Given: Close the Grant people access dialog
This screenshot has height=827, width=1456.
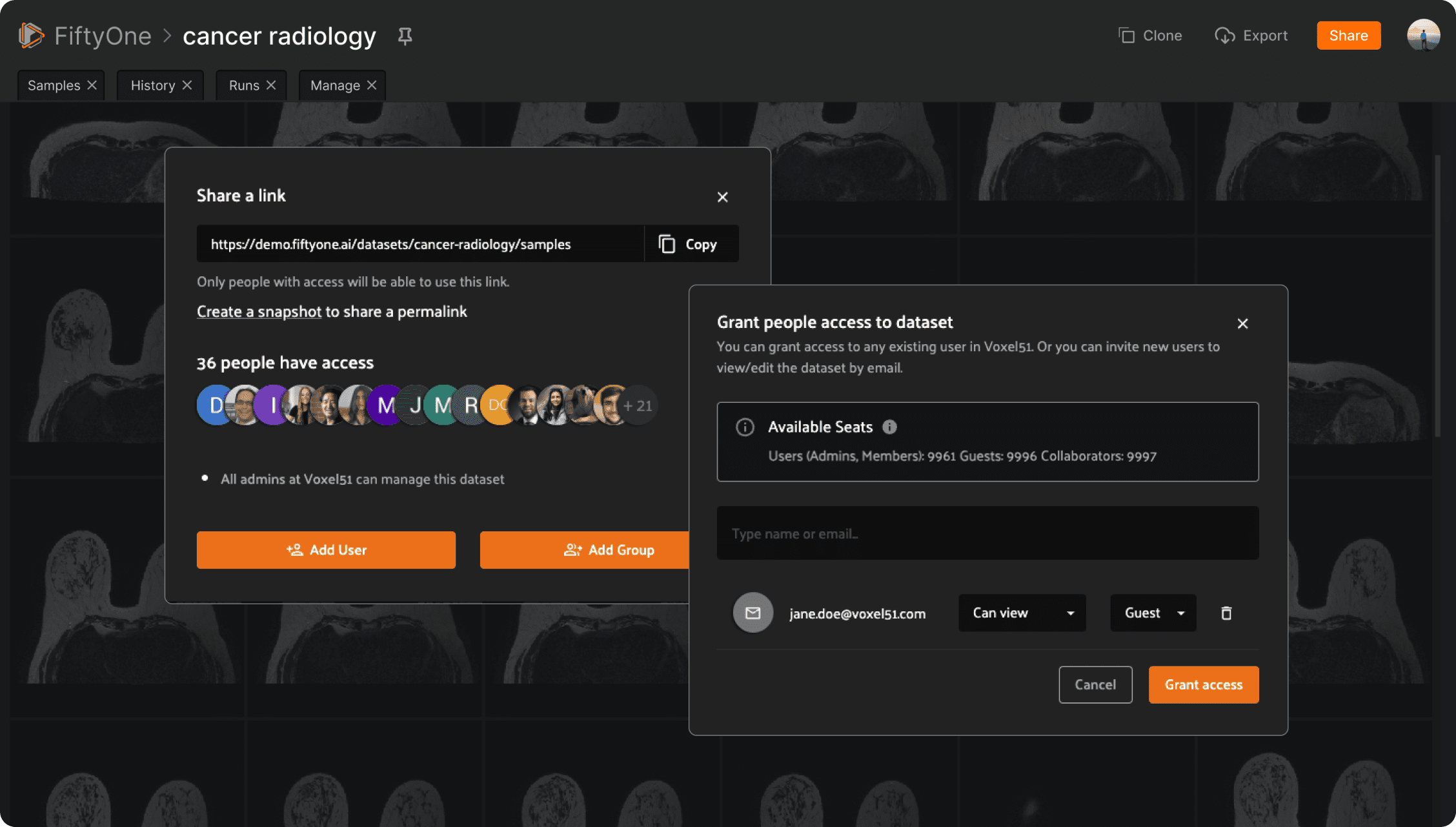Looking at the screenshot, I should tap(1242, 323).
